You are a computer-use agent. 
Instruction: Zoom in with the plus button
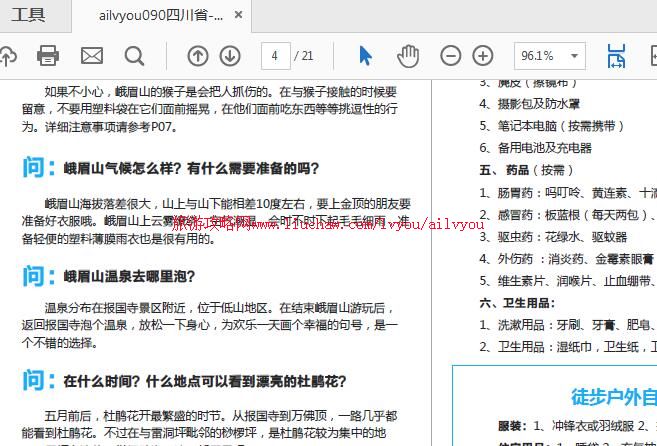coord(483,56)
